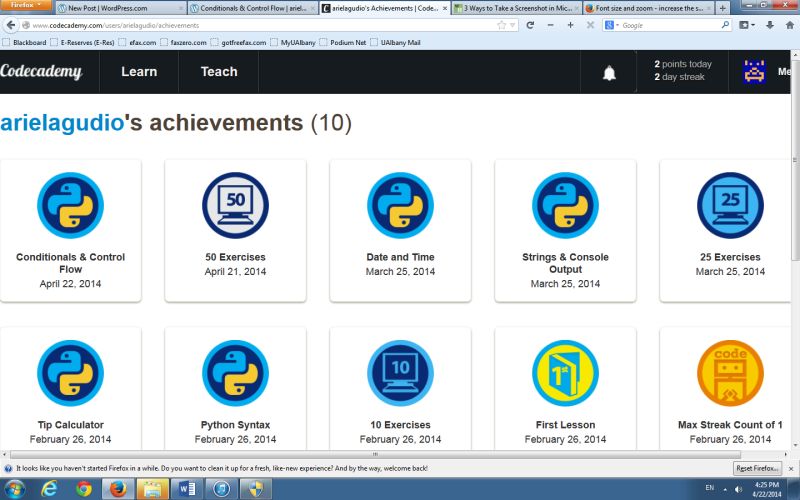Open the UAlbany Mail bookmark

[395, 42]
